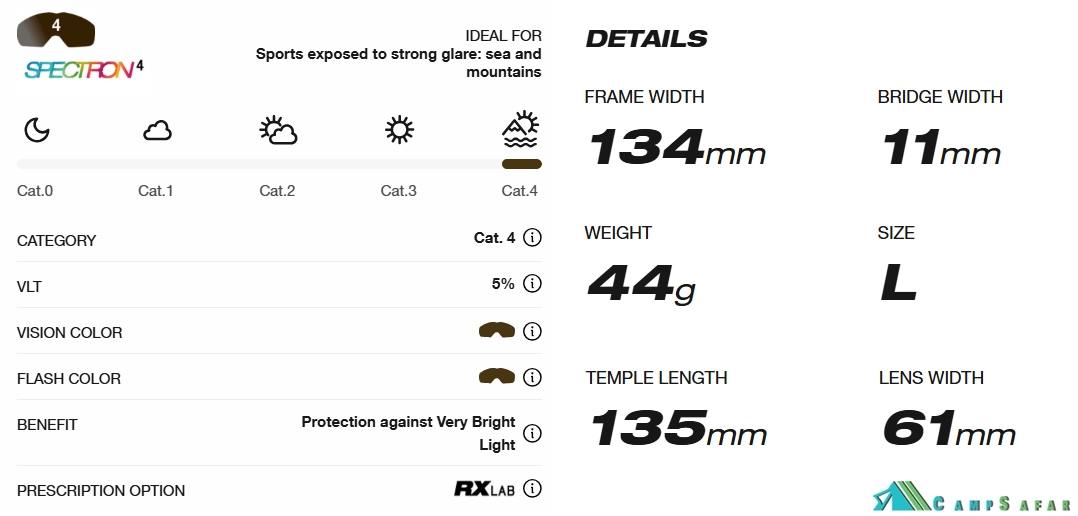Screen dimensions: 1078x516
Task: Open the VLT 5% info icon
Action: 532,283
